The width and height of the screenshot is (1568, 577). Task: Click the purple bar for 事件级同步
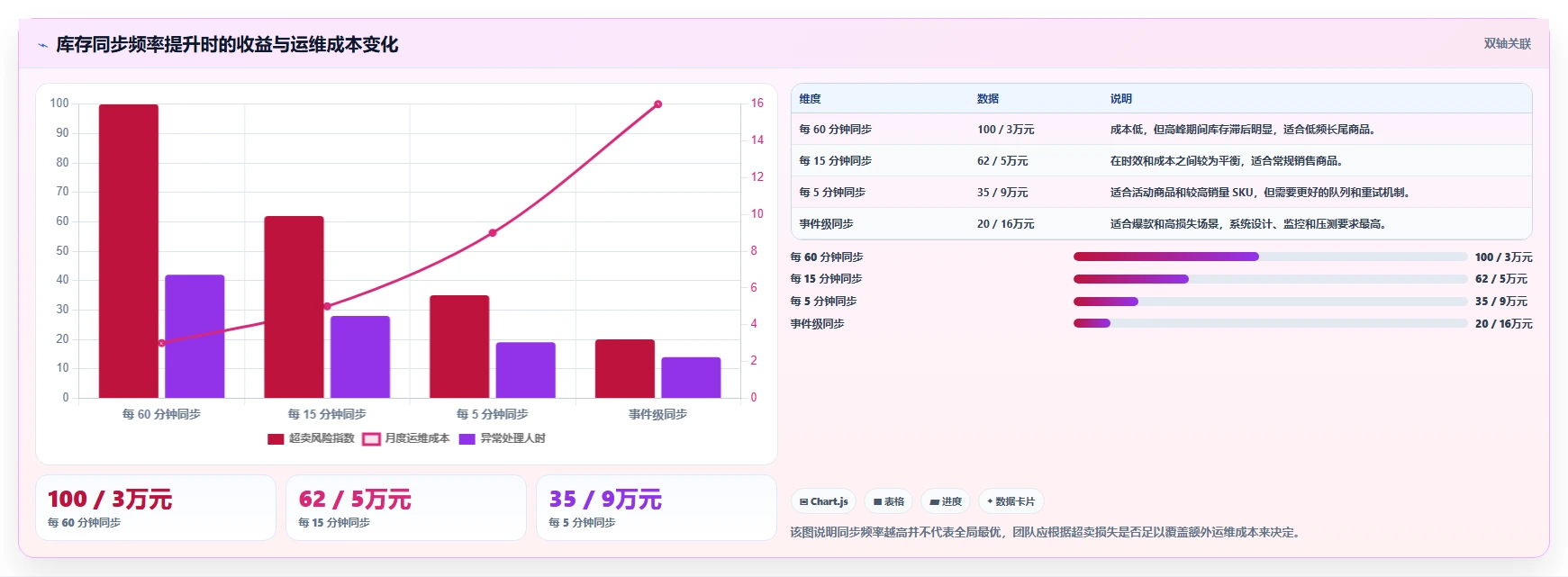(x=691, y=377)
